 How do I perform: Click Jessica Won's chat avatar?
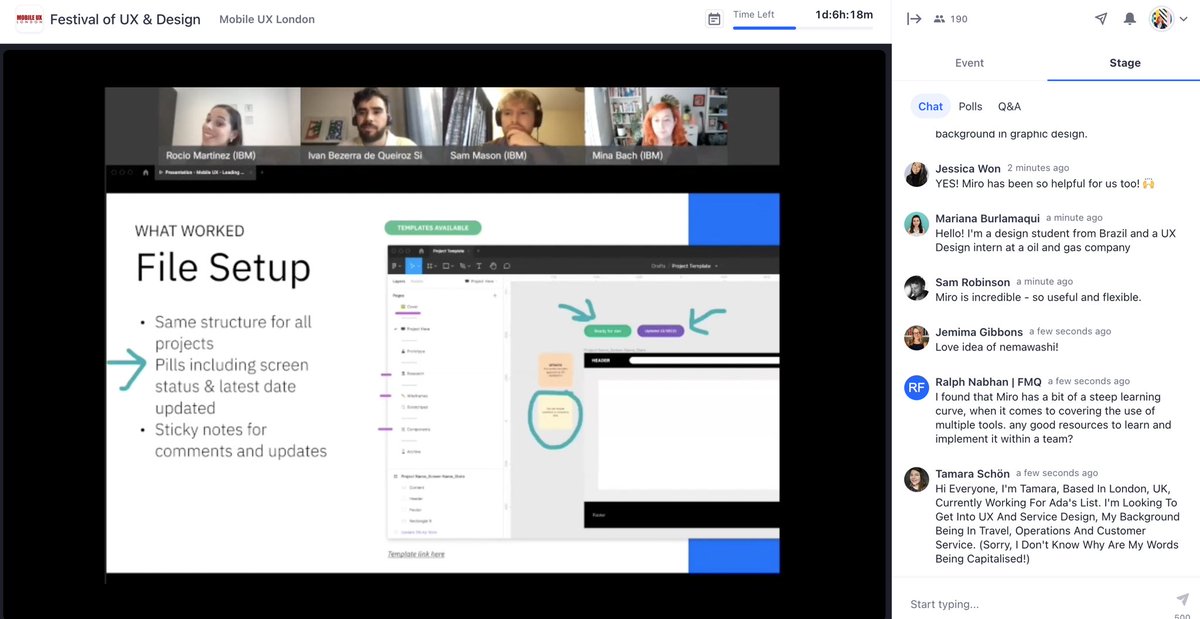pos(916,175)
